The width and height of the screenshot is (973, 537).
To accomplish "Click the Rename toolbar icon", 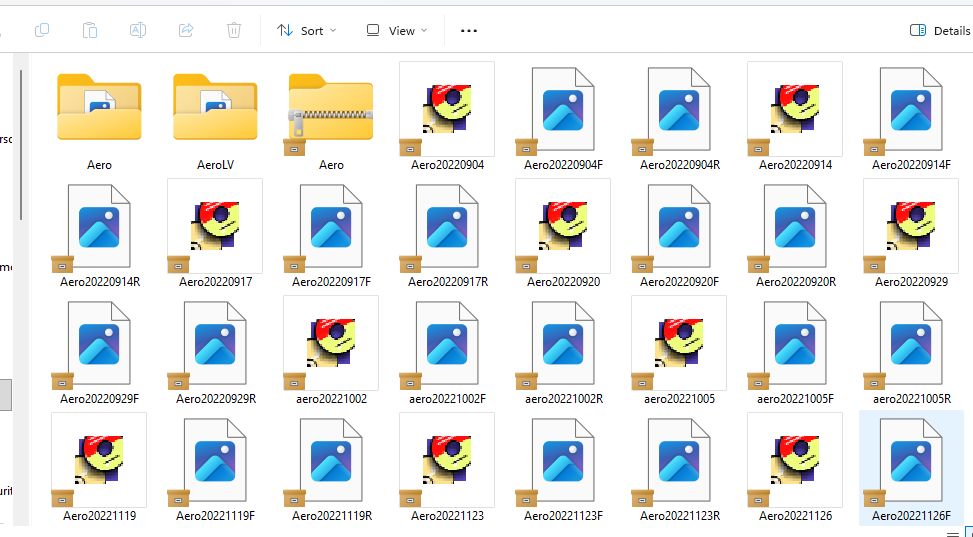I will tap(138, 30).
